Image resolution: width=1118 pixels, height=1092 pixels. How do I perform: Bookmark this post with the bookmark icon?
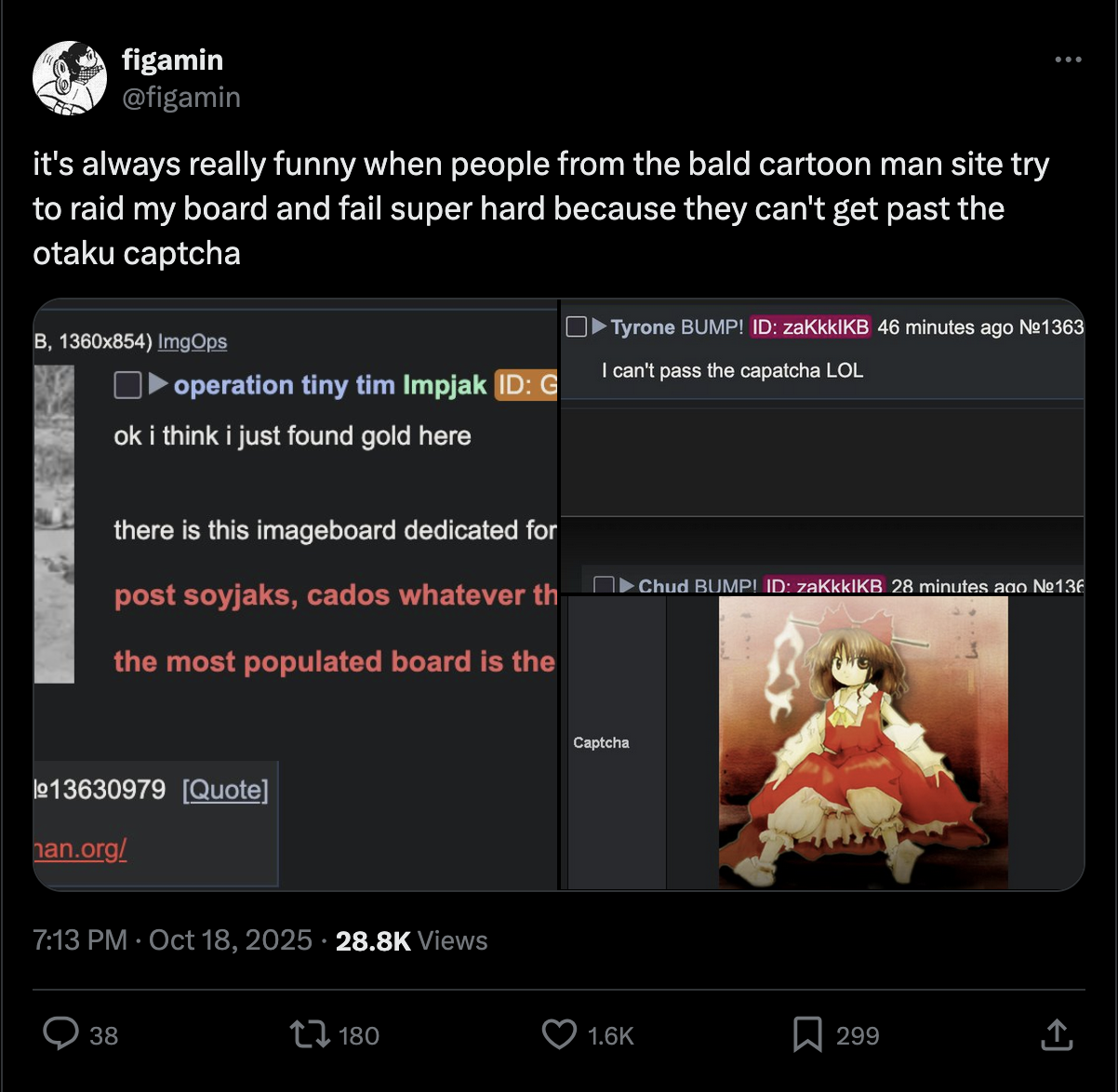[807, 1034]
